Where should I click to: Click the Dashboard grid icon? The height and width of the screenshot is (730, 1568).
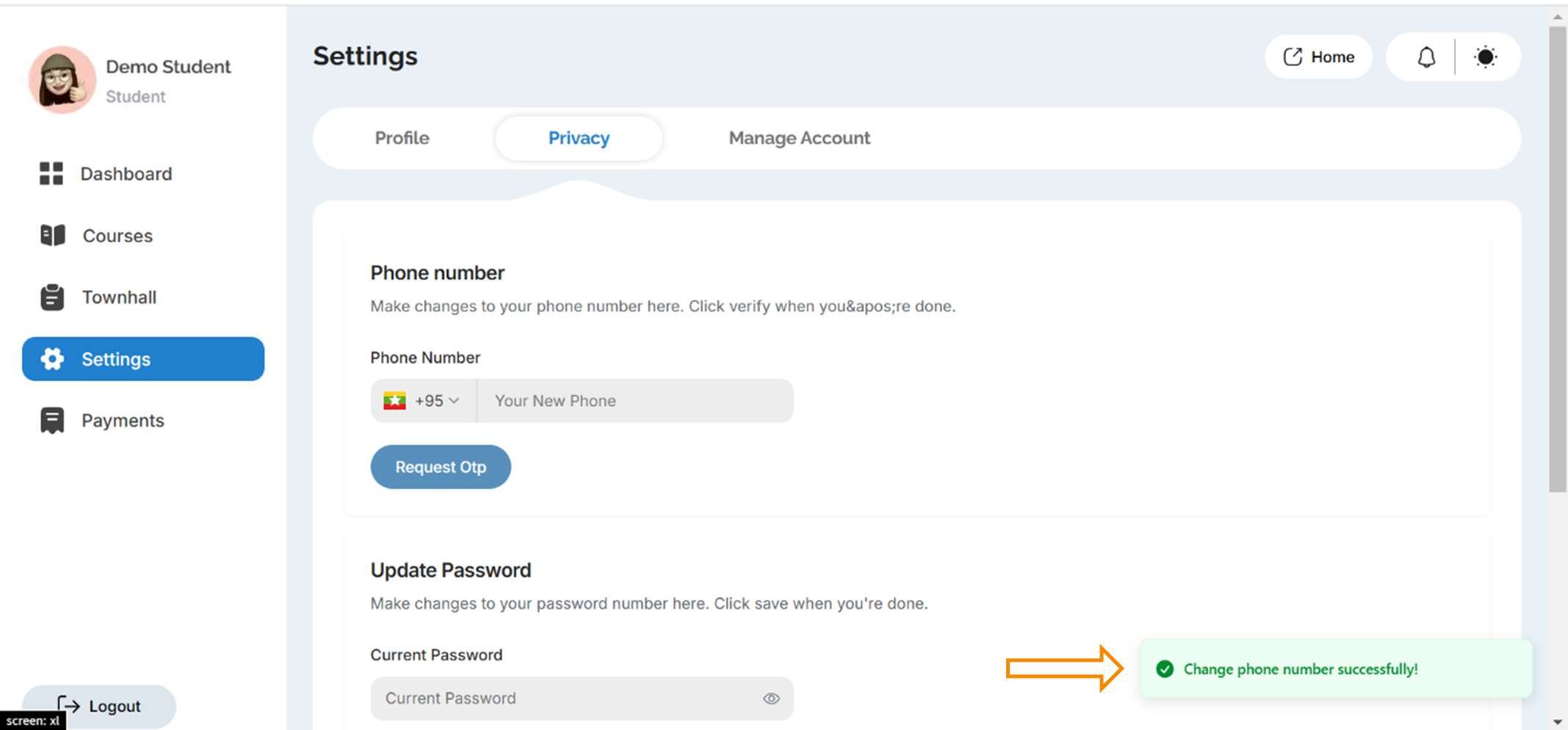pos(51,173)
